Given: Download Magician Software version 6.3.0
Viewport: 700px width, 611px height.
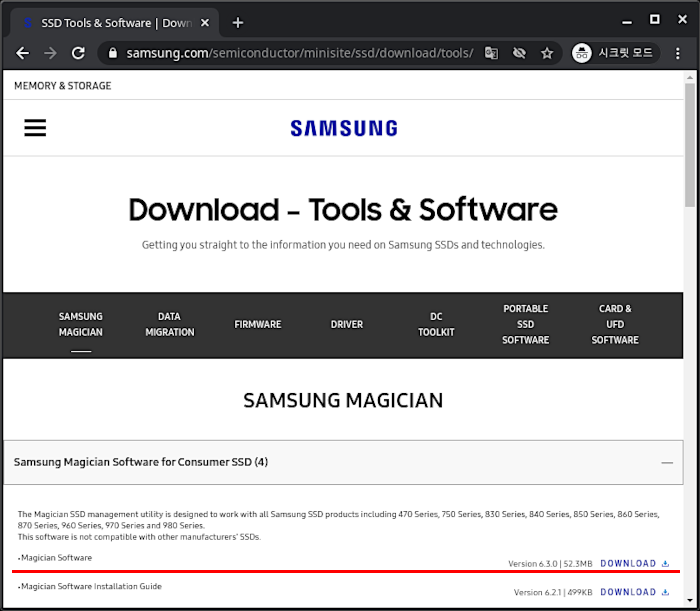Looking at the screenshot, I should click(628, 564).
